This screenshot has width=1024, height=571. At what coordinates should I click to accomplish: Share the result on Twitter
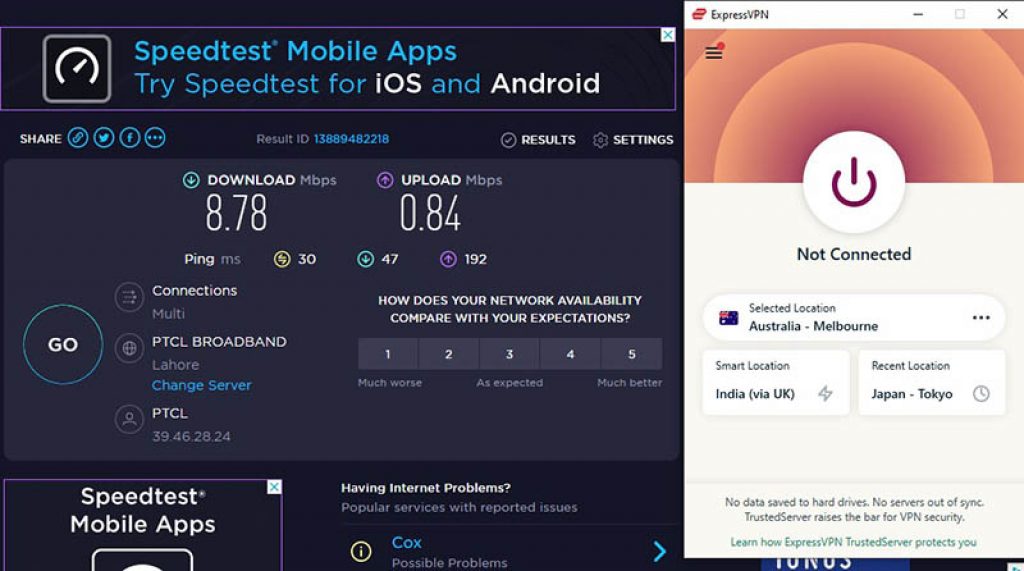pos(104,138)
